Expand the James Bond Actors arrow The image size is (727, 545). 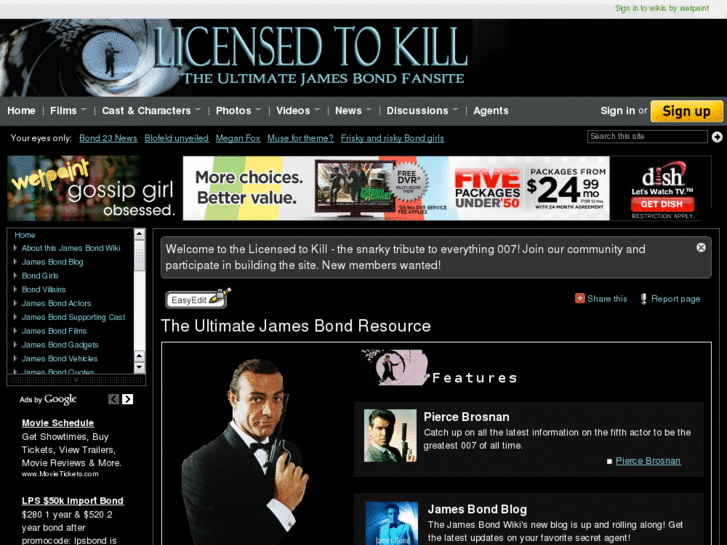click(15, 303)
